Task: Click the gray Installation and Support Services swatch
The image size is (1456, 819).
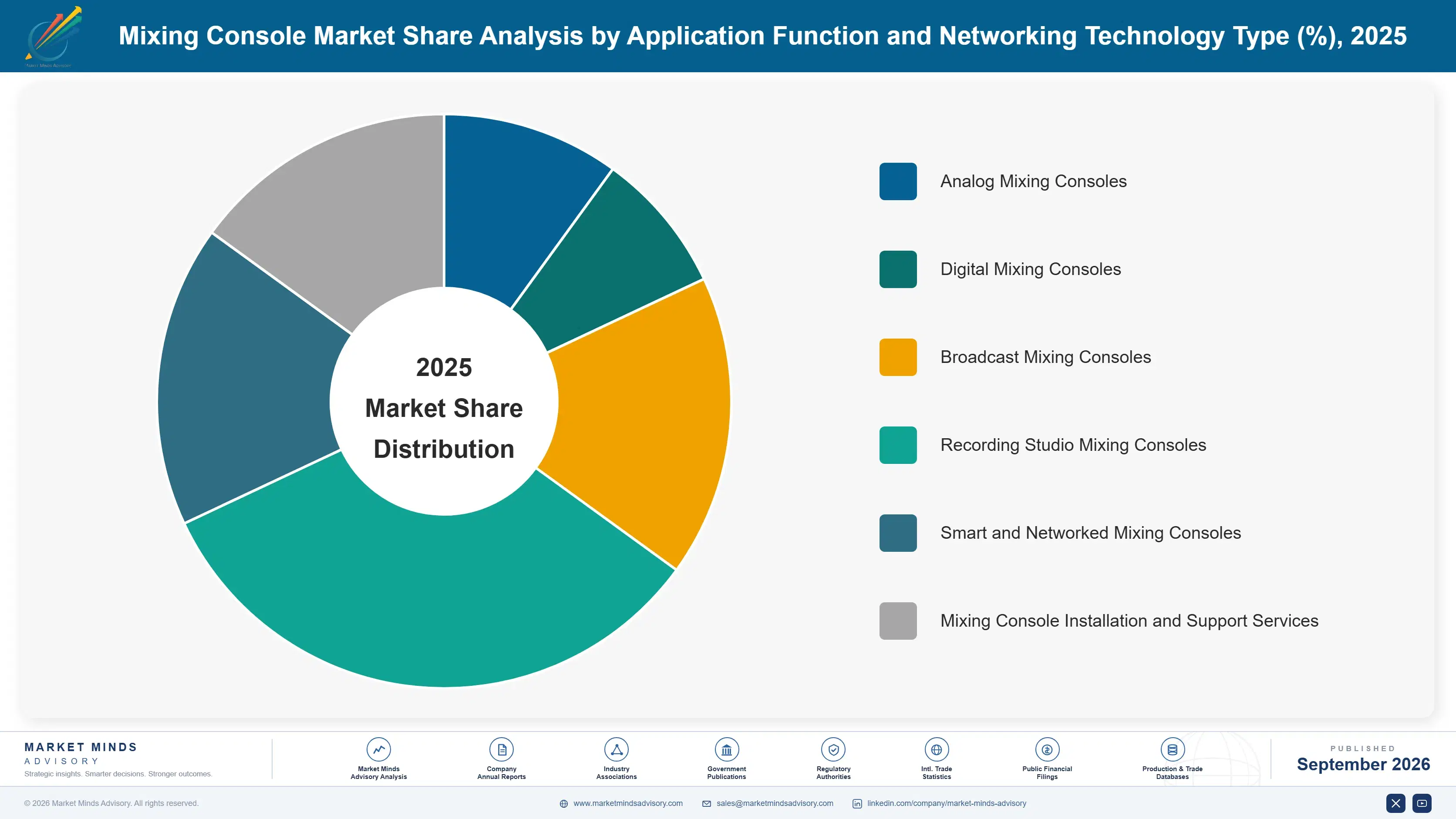Action: click(x=897, y=621)
